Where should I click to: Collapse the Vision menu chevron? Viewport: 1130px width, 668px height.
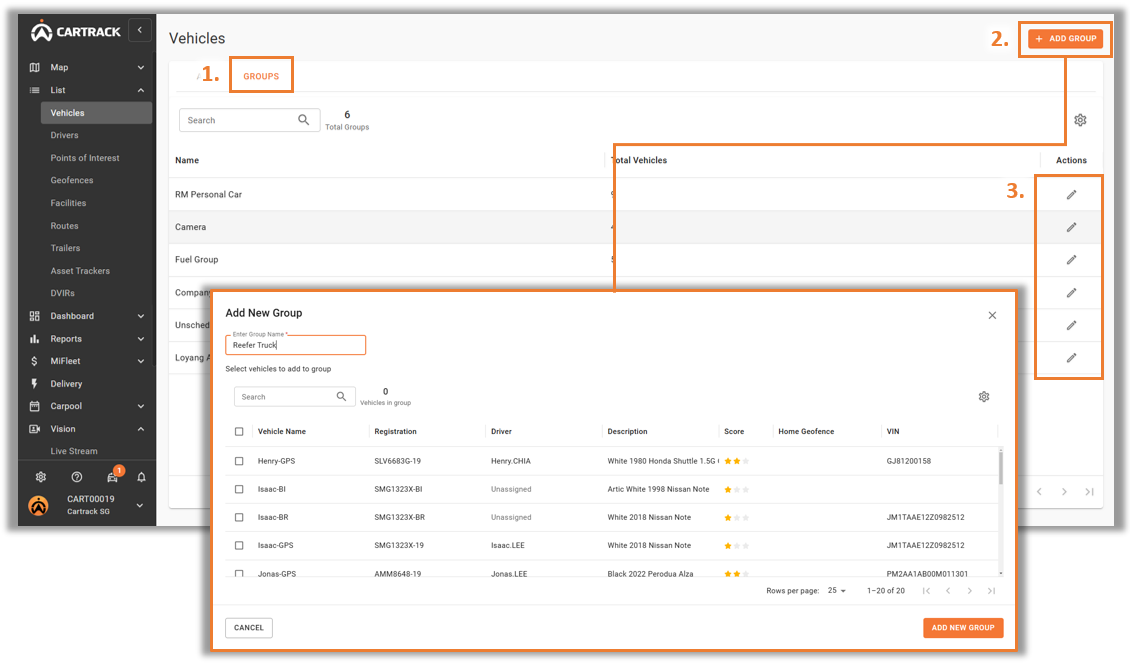pyautogui.click(x=141, y=429)
